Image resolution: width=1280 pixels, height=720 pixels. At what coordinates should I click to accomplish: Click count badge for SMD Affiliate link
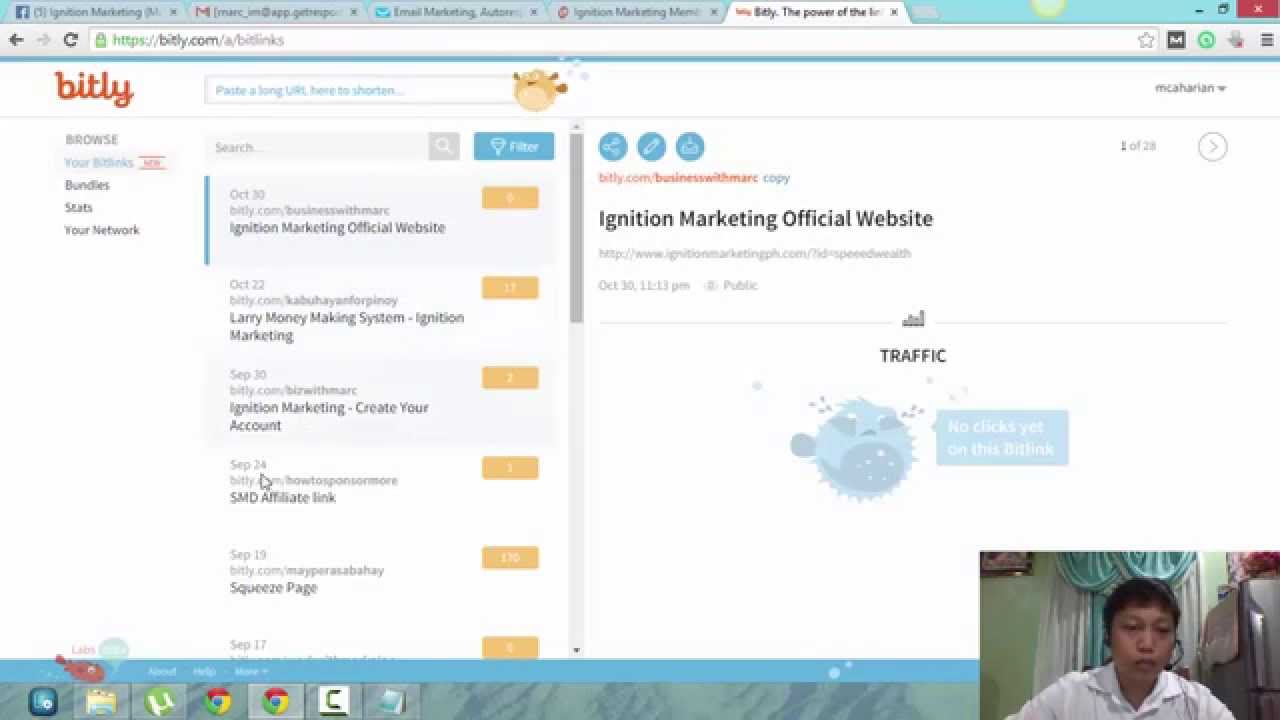tap(510, 467)
